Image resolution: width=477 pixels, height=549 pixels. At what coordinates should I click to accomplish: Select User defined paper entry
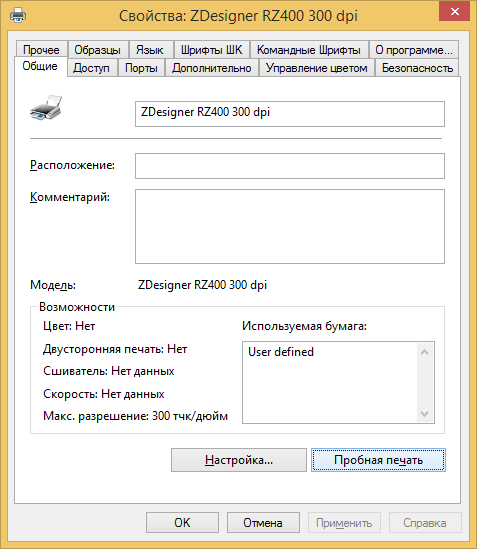point(281,352)
